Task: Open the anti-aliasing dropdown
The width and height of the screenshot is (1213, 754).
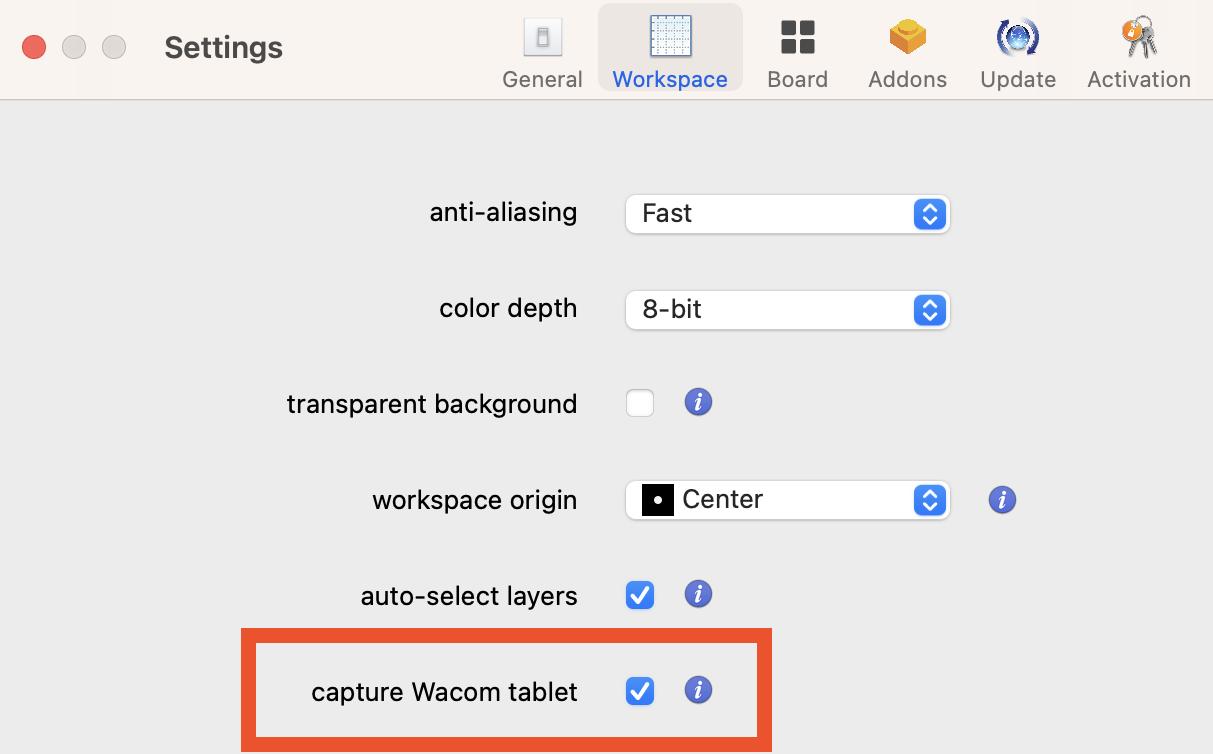Action: coord(786,213)
